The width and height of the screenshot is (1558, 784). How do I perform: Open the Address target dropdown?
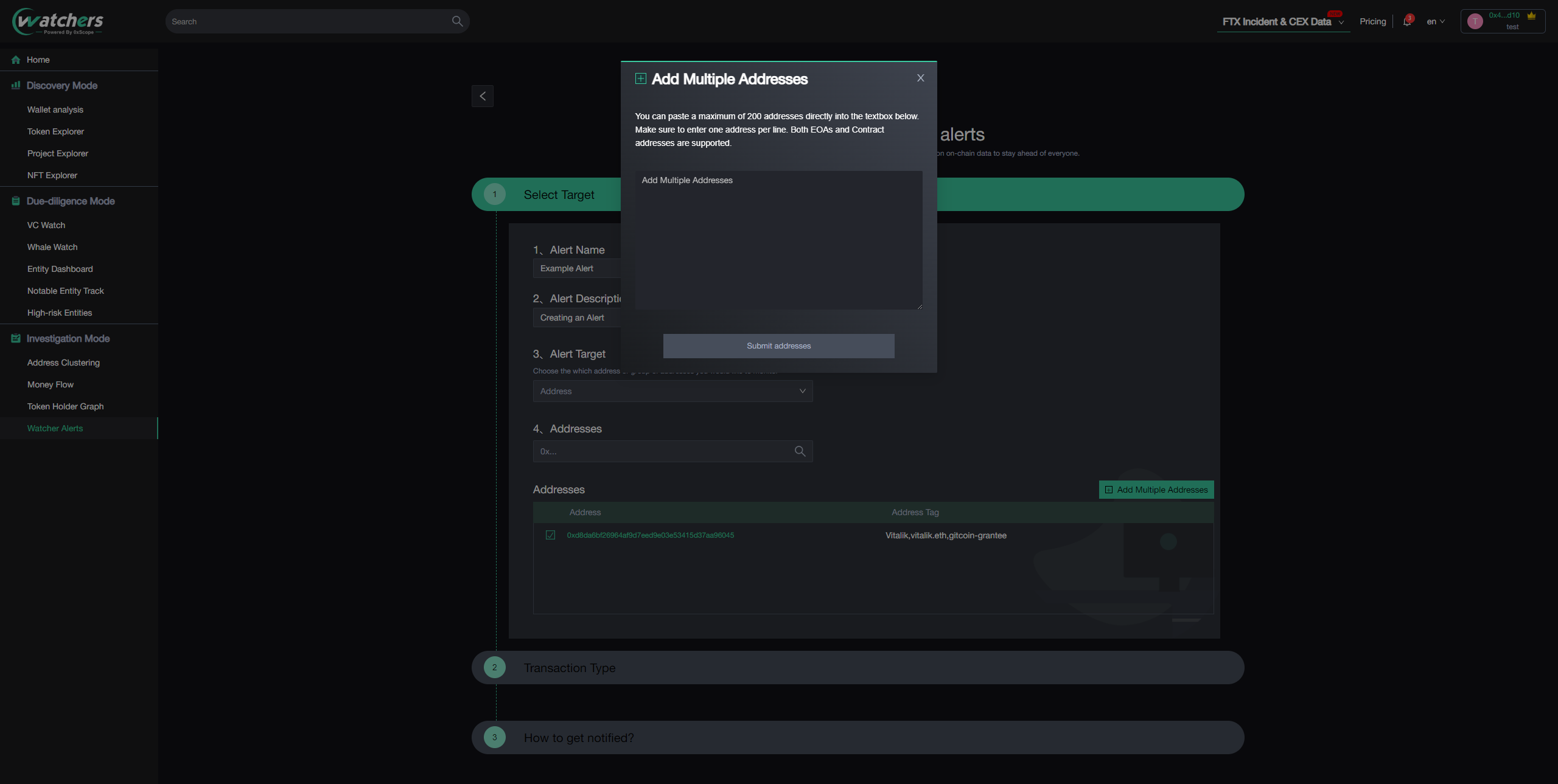pyautogui.click(x=672, y=391)
